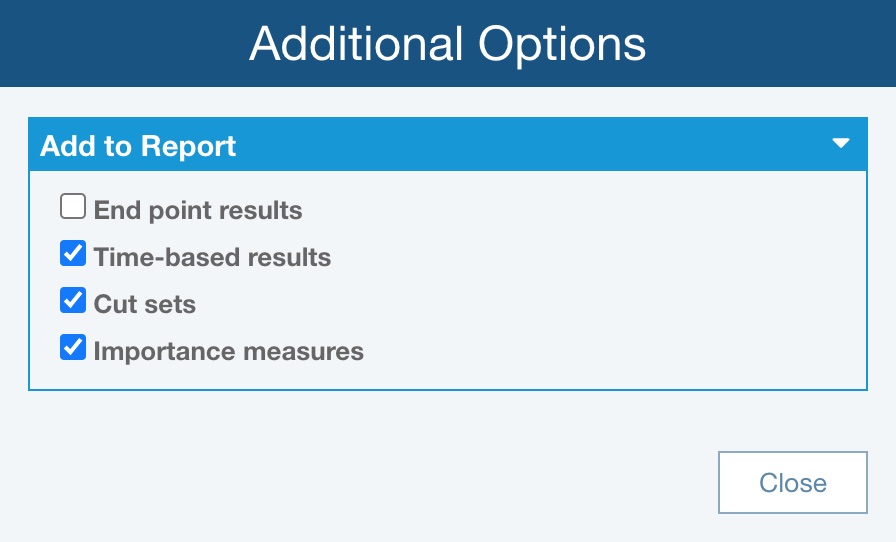Disable the Cut sets checkbox

(x=73, y=301)
